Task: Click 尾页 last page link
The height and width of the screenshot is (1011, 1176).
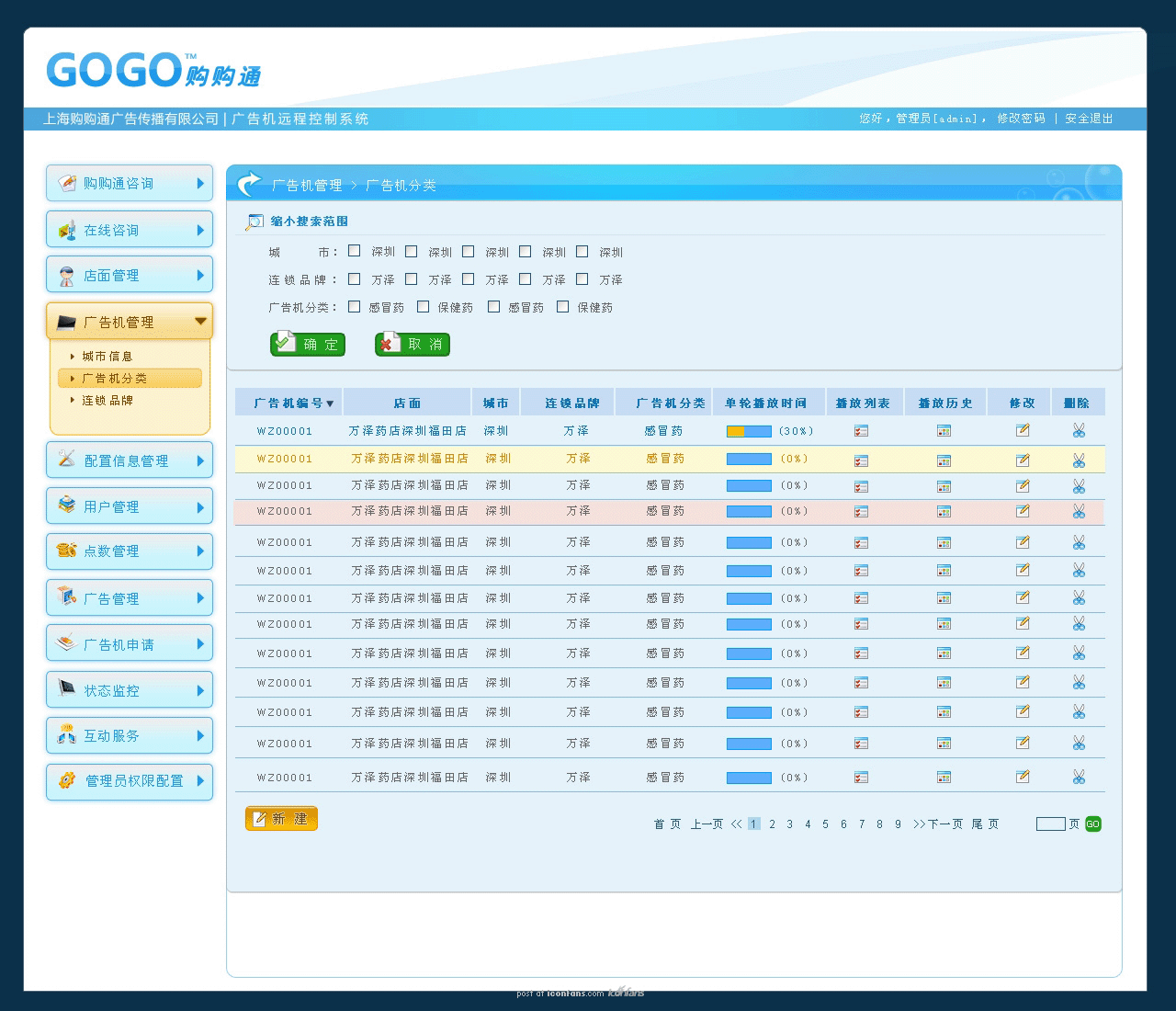Action: click(x=985, y=824)
